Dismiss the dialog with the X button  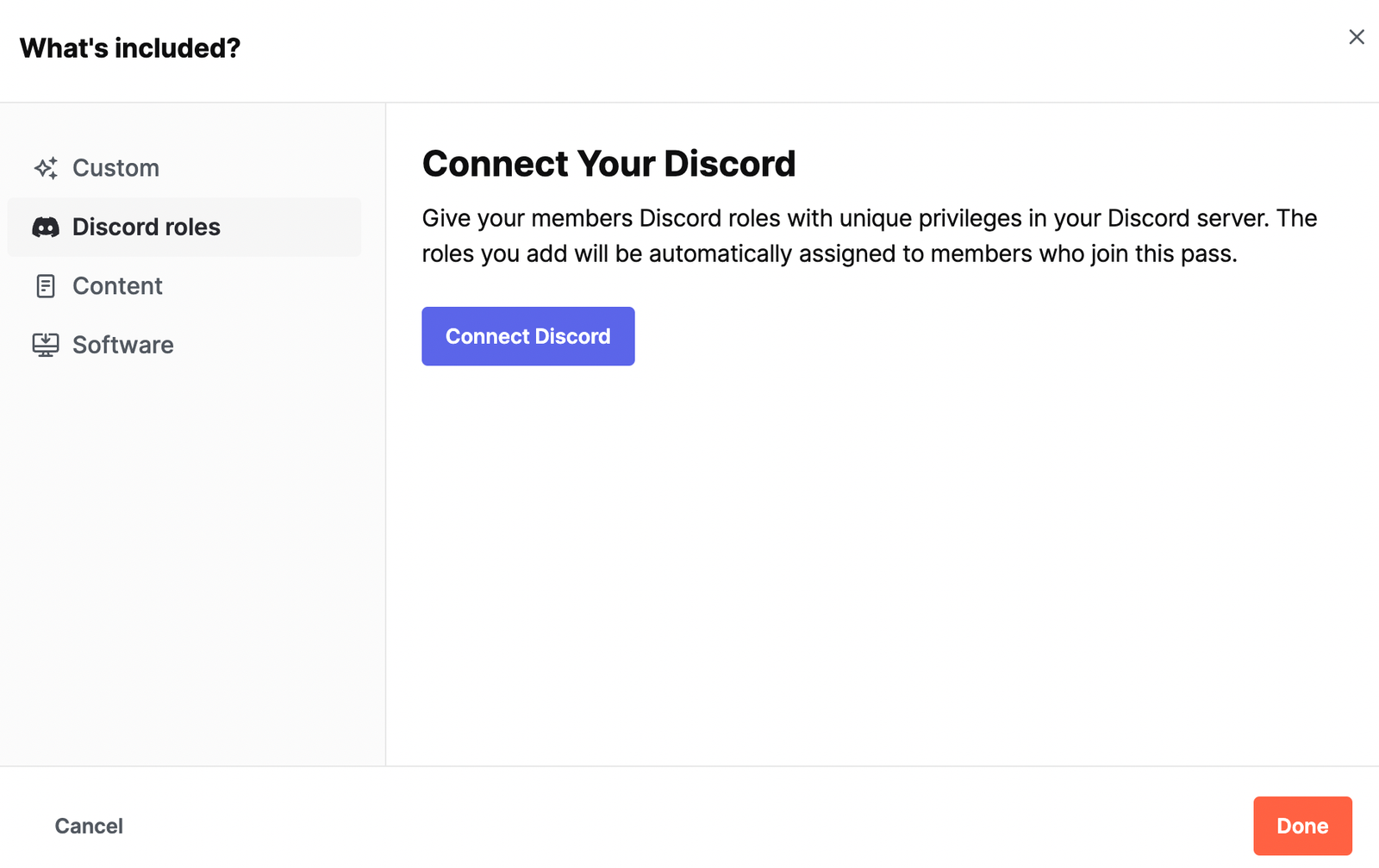click(1356, 37)
